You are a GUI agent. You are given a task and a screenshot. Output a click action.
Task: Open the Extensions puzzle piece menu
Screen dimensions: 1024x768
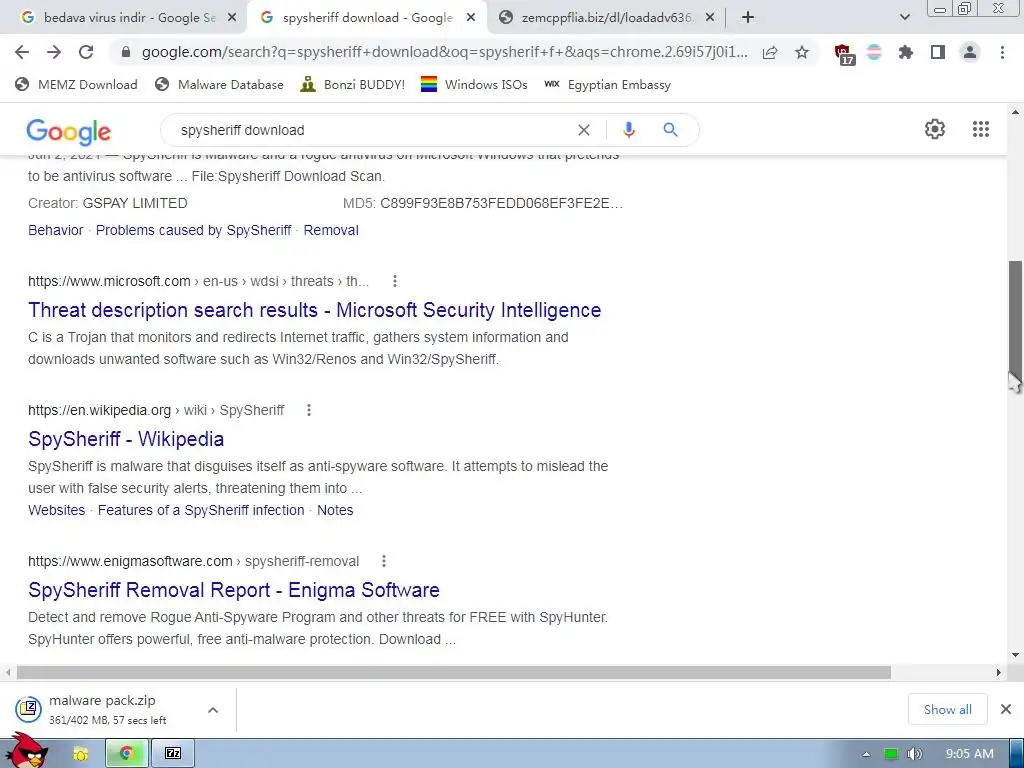(906, 52)
